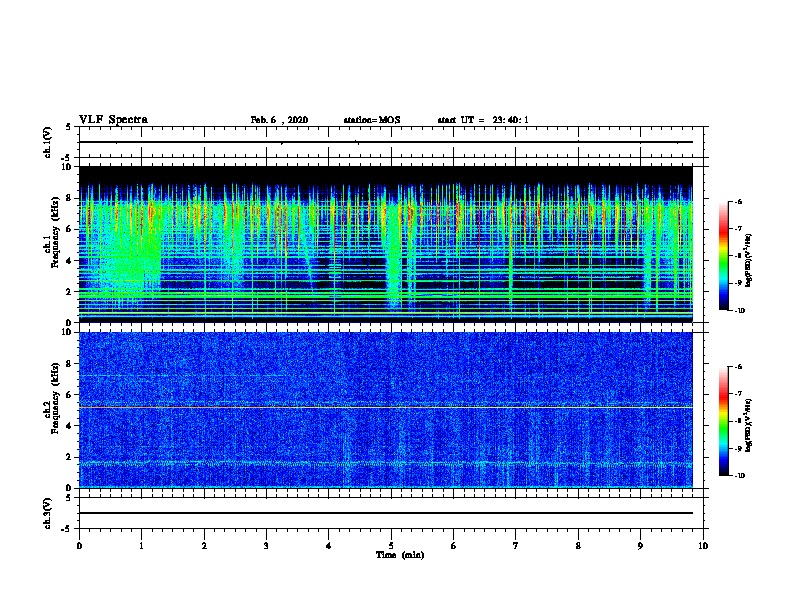Viewport: 792px width, 612px height.
Task: Click the horizontal 5 kHz line in ch.2
Action: coord(386,407)
